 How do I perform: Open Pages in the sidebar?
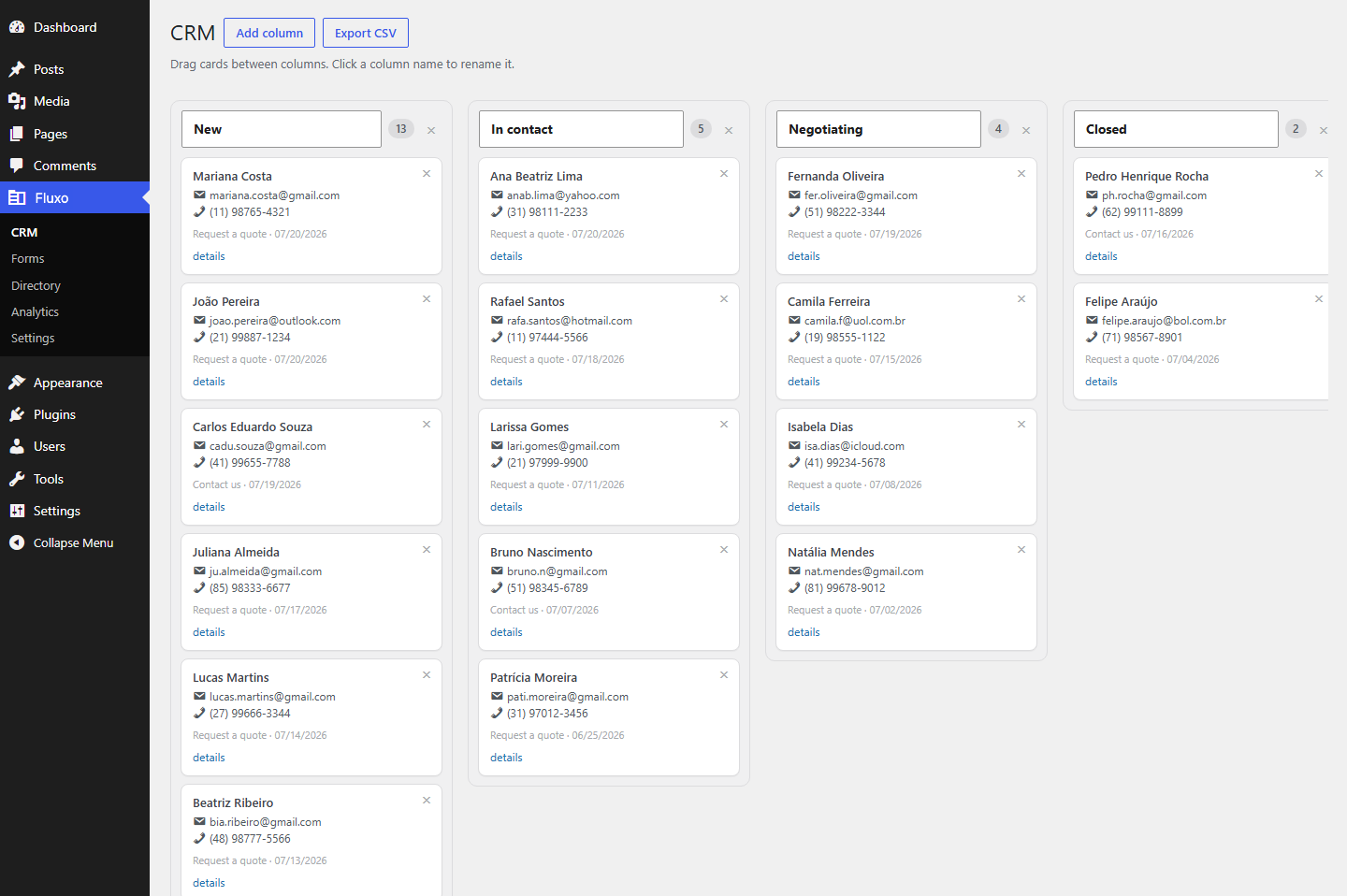click(75, 134)
